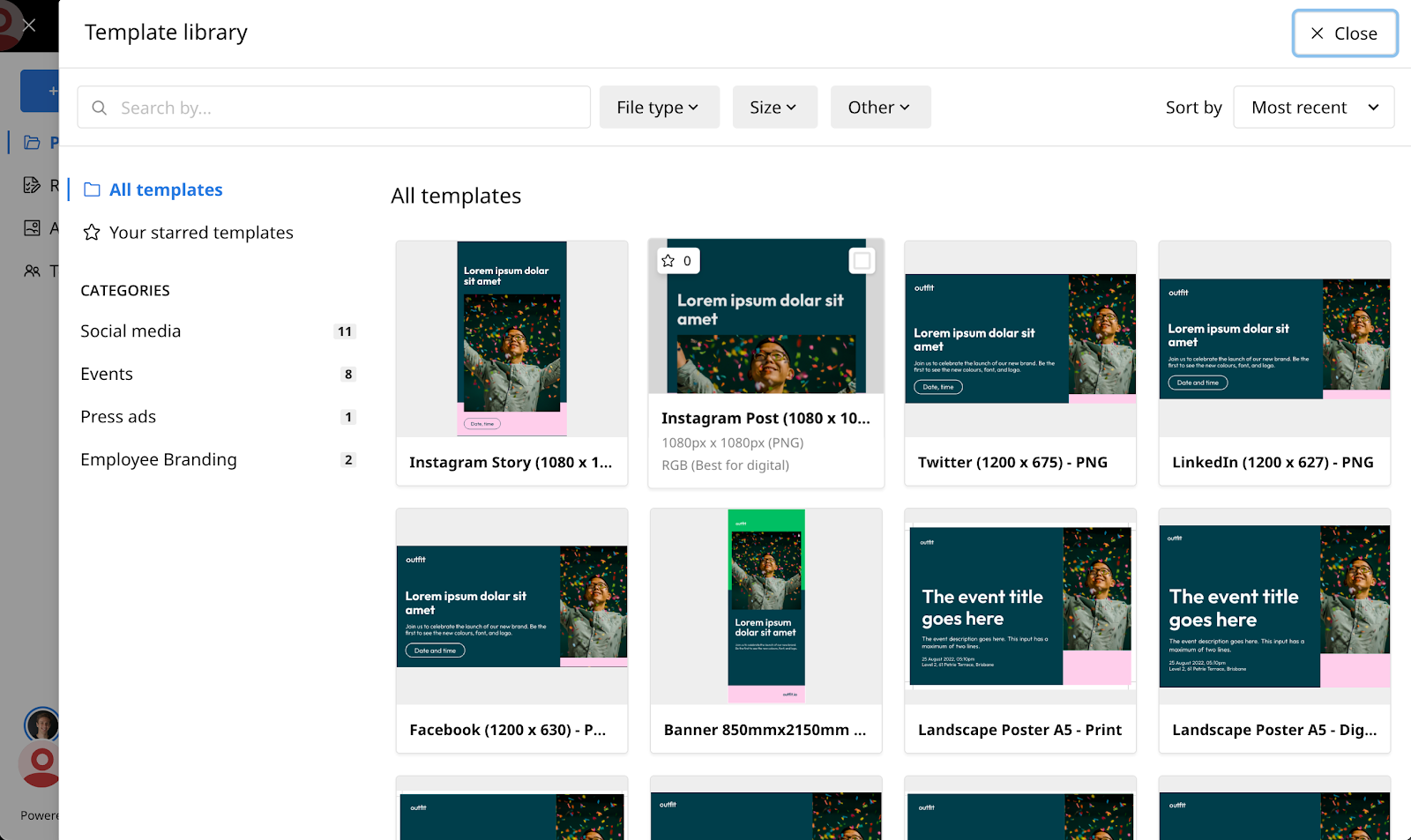Click the All templates folder icon
Viewport: 1411px width, 840px height.
point(92,190)
